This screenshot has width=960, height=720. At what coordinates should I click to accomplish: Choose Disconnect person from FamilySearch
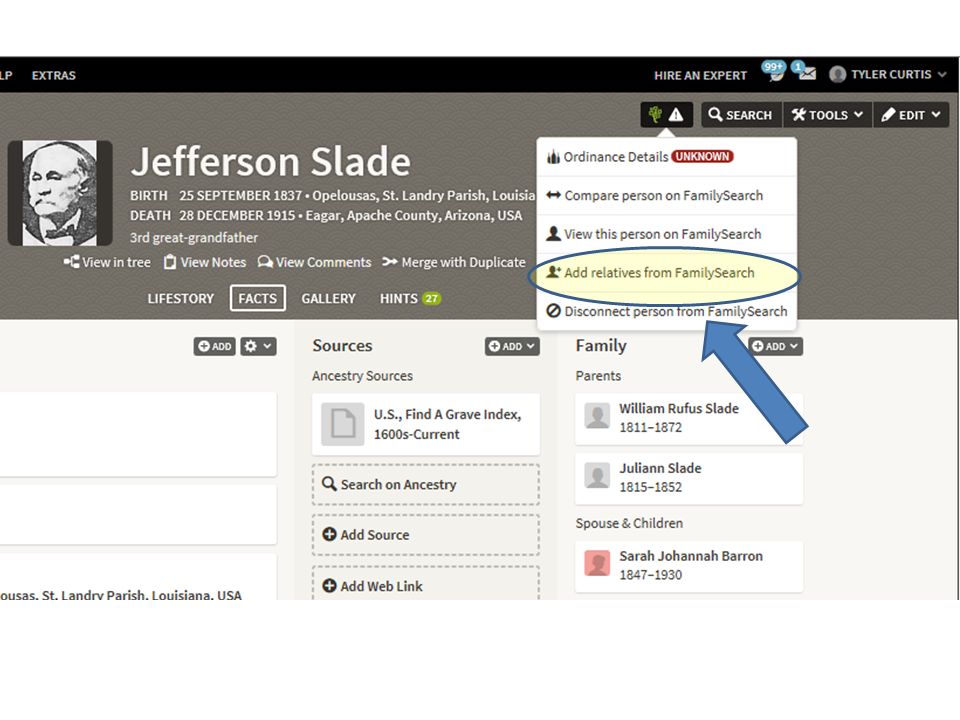(666, 311)
